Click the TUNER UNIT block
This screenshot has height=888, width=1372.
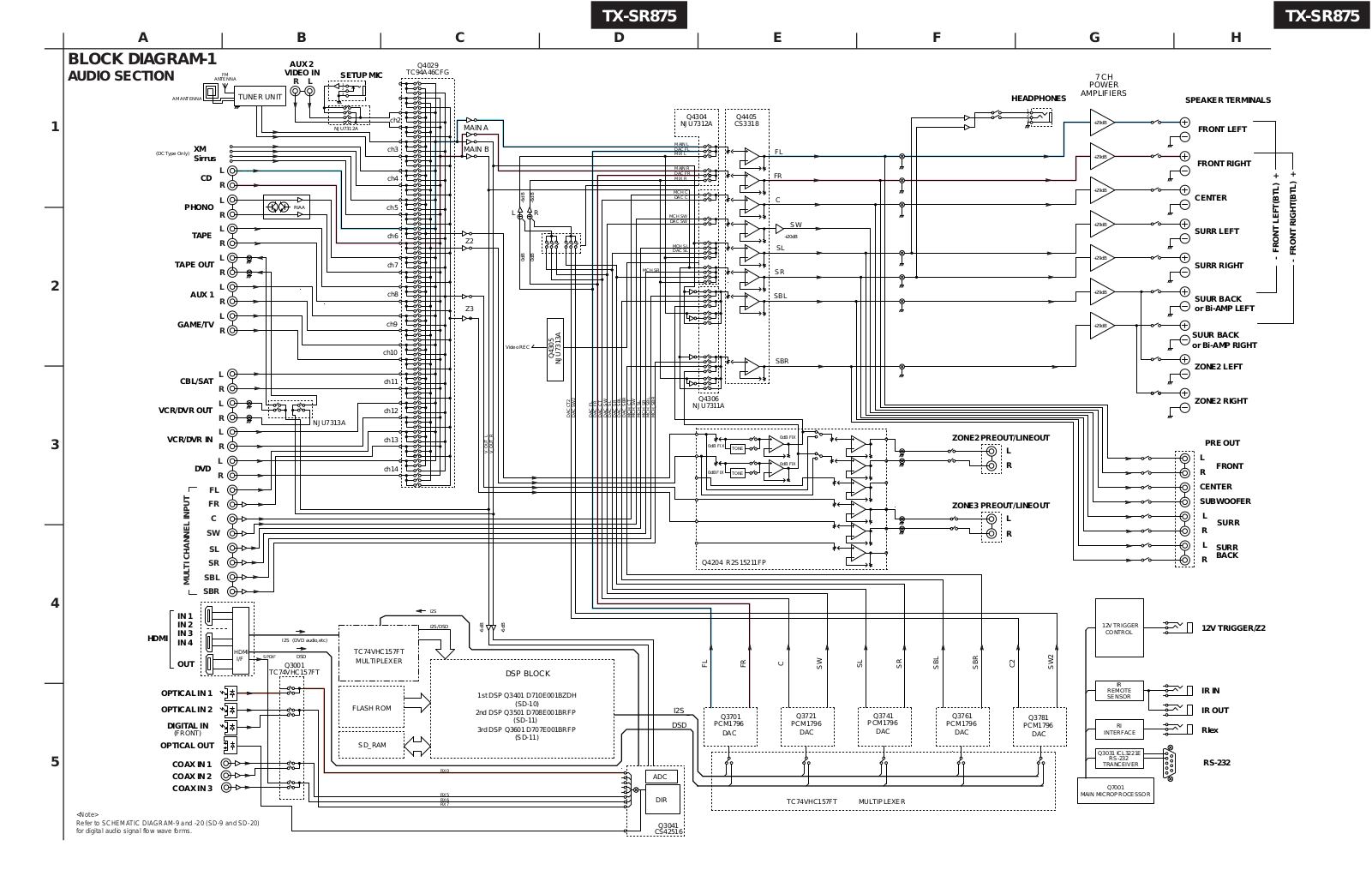(x=260, y=97)
